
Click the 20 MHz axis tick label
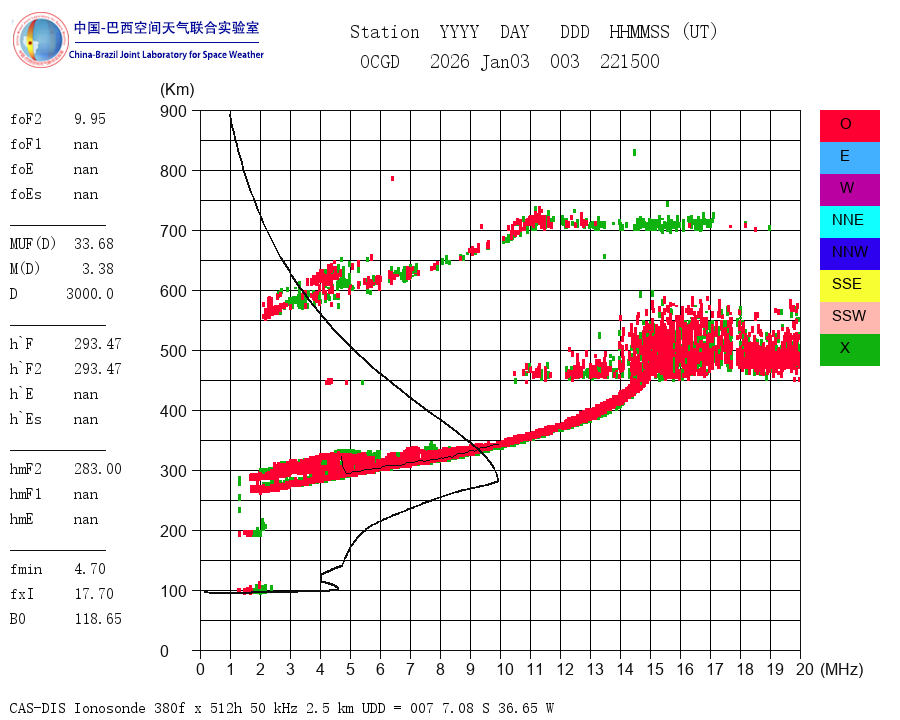(x=805, y=669)
